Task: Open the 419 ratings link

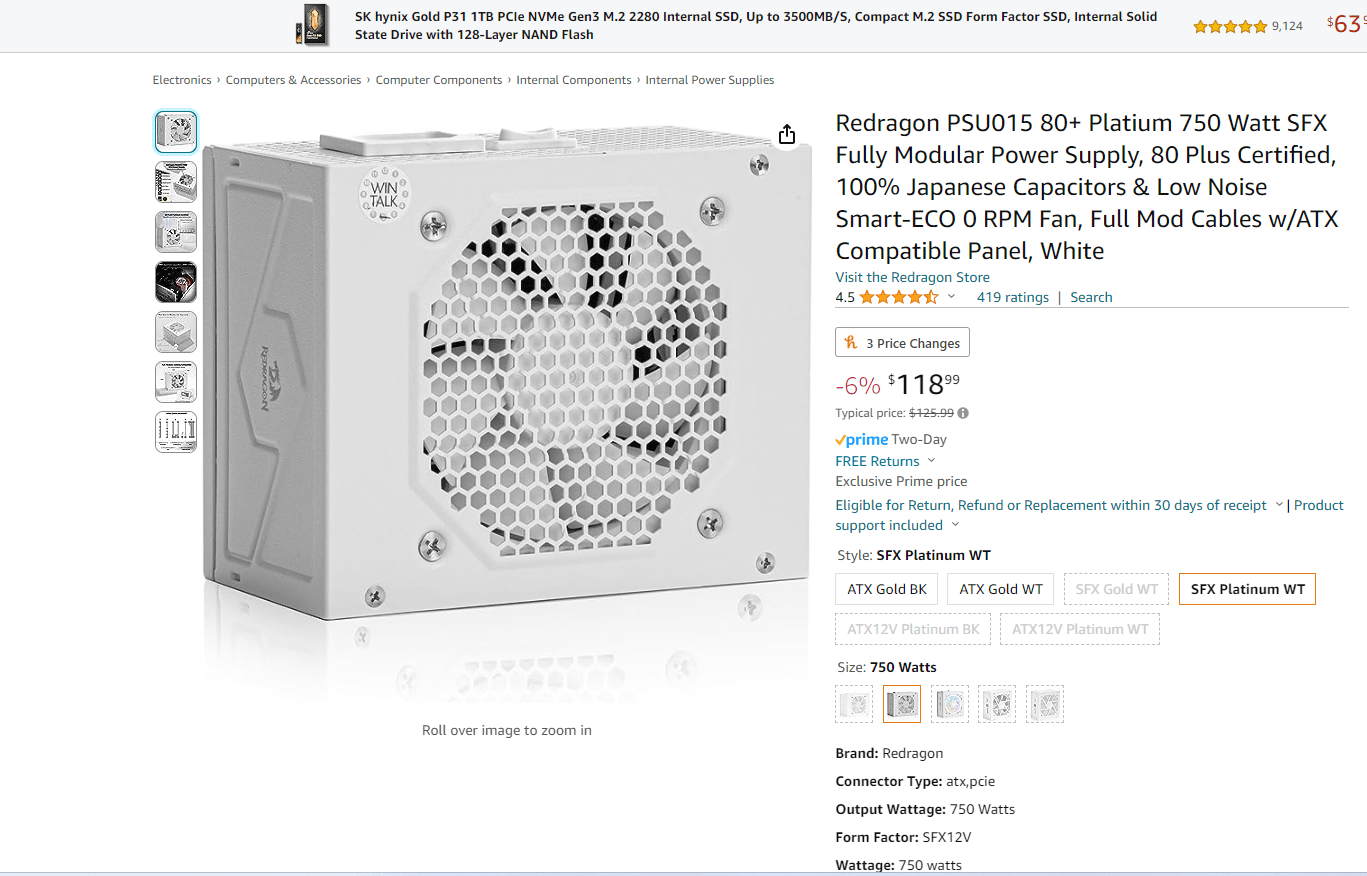Action: click(x=1012, y=296)
